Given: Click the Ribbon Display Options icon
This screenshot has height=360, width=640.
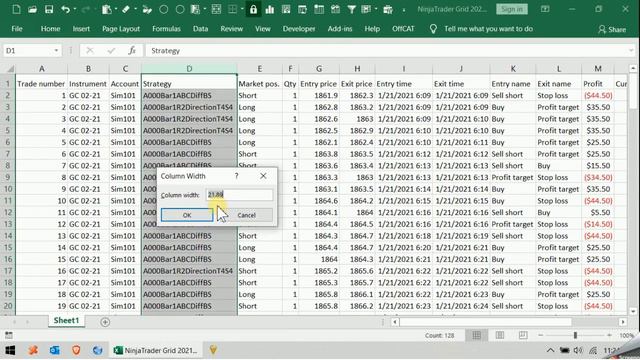Looking at the screenshot, I should tap(545, 9).
